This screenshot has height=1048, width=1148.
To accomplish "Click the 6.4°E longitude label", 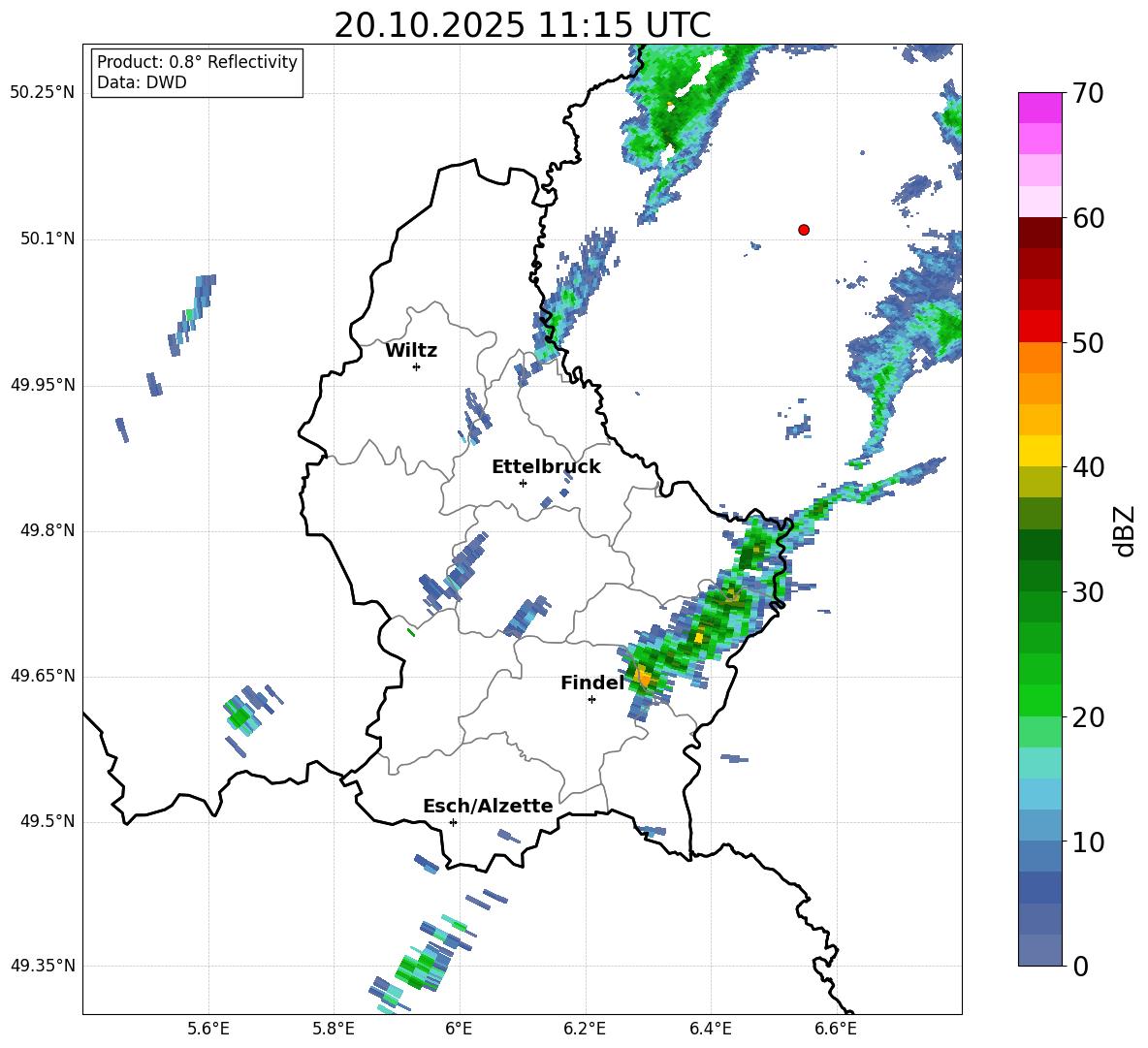I will (710, 1030).
